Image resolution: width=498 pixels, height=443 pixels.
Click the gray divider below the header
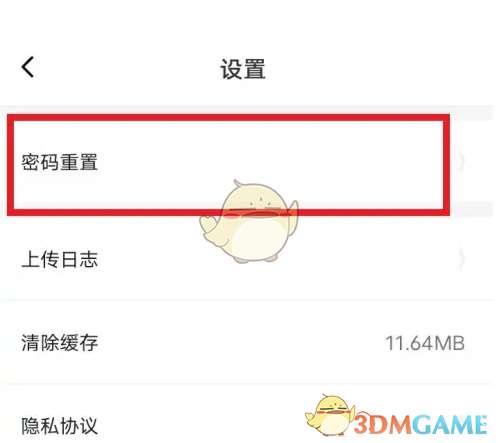click(x=247, y=110)
